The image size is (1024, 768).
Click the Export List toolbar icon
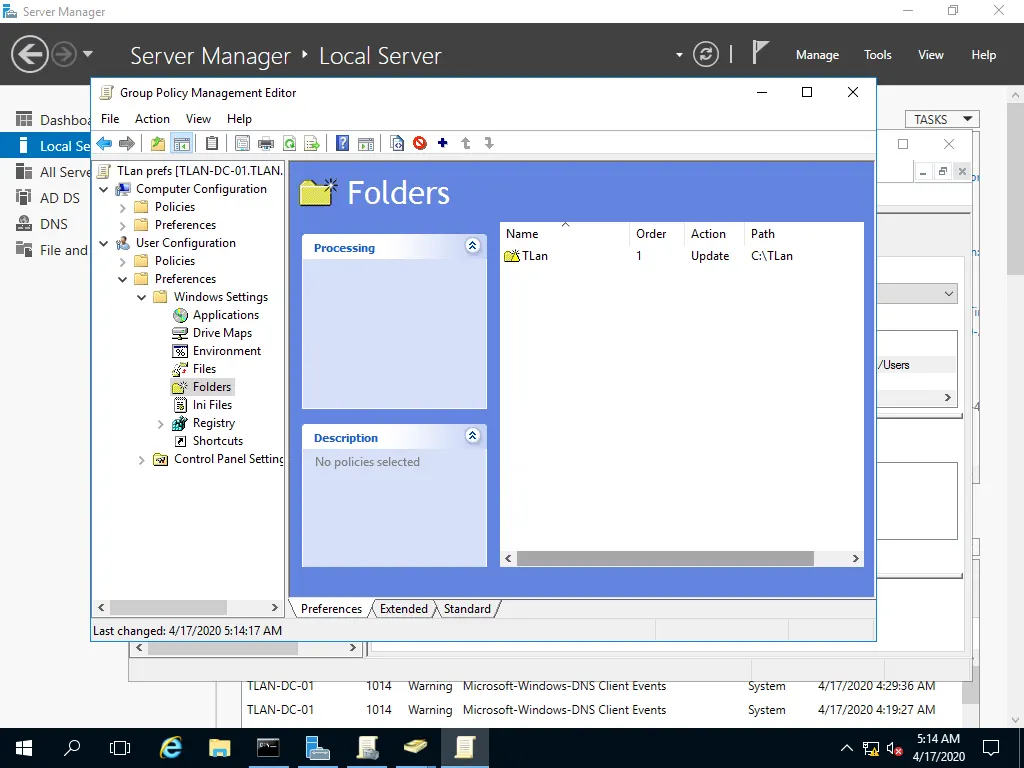[312, 143]
